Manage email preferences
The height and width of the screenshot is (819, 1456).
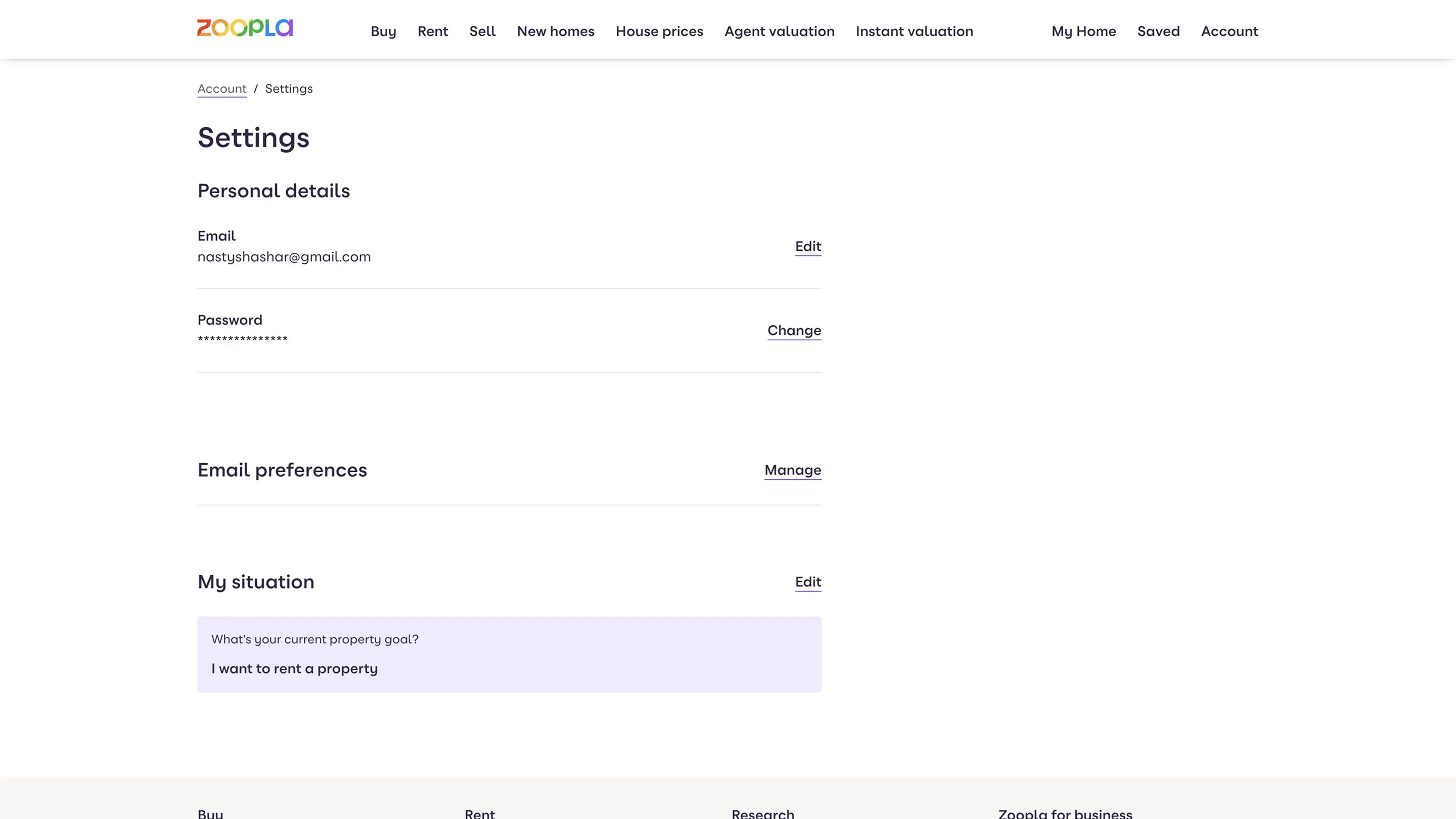coord(792,470)
